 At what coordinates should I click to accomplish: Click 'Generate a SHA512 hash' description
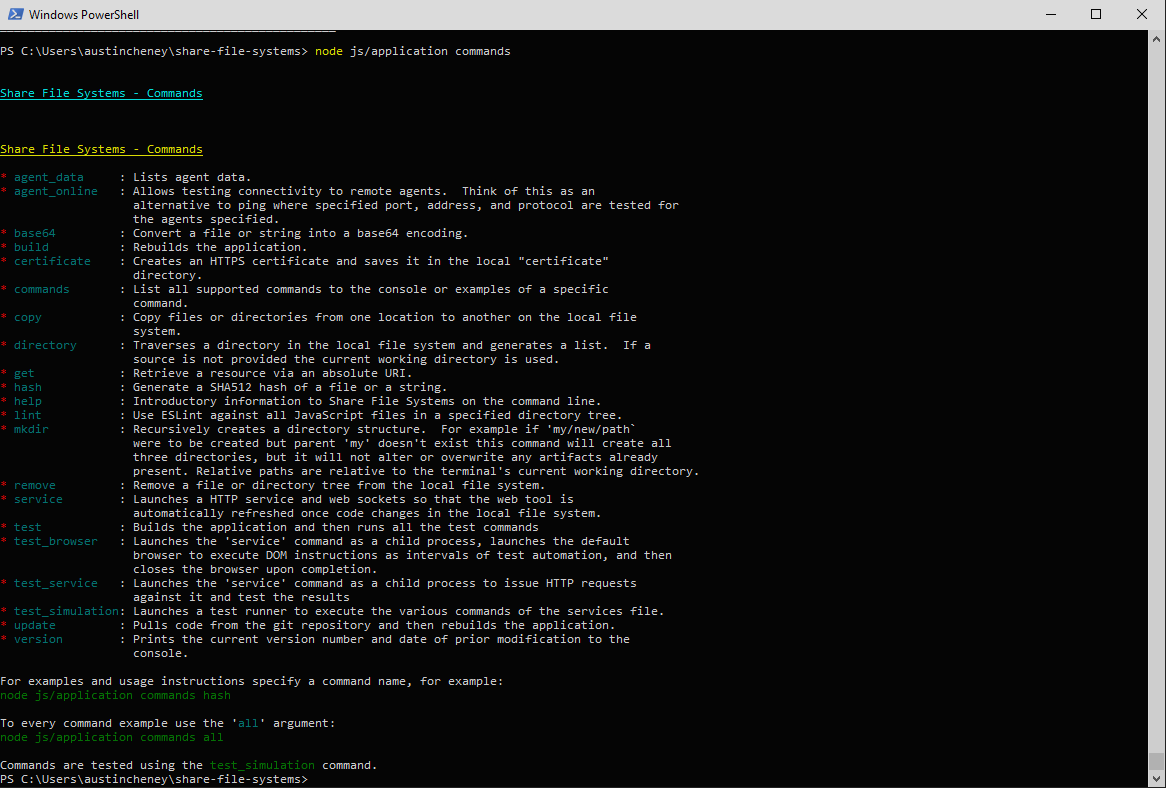pos(290,387)
